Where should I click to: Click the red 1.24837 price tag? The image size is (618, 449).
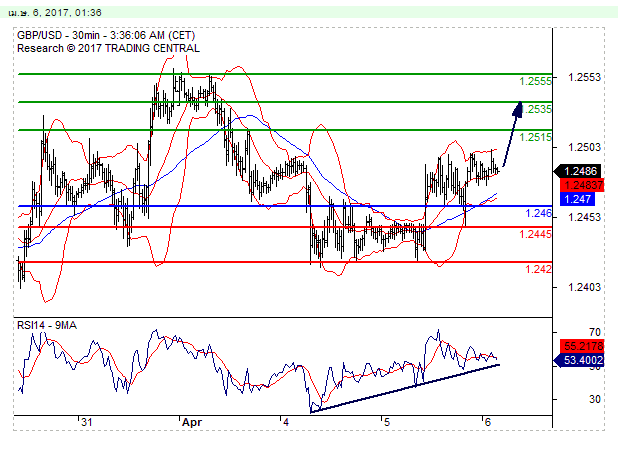[x=582, y=185]
